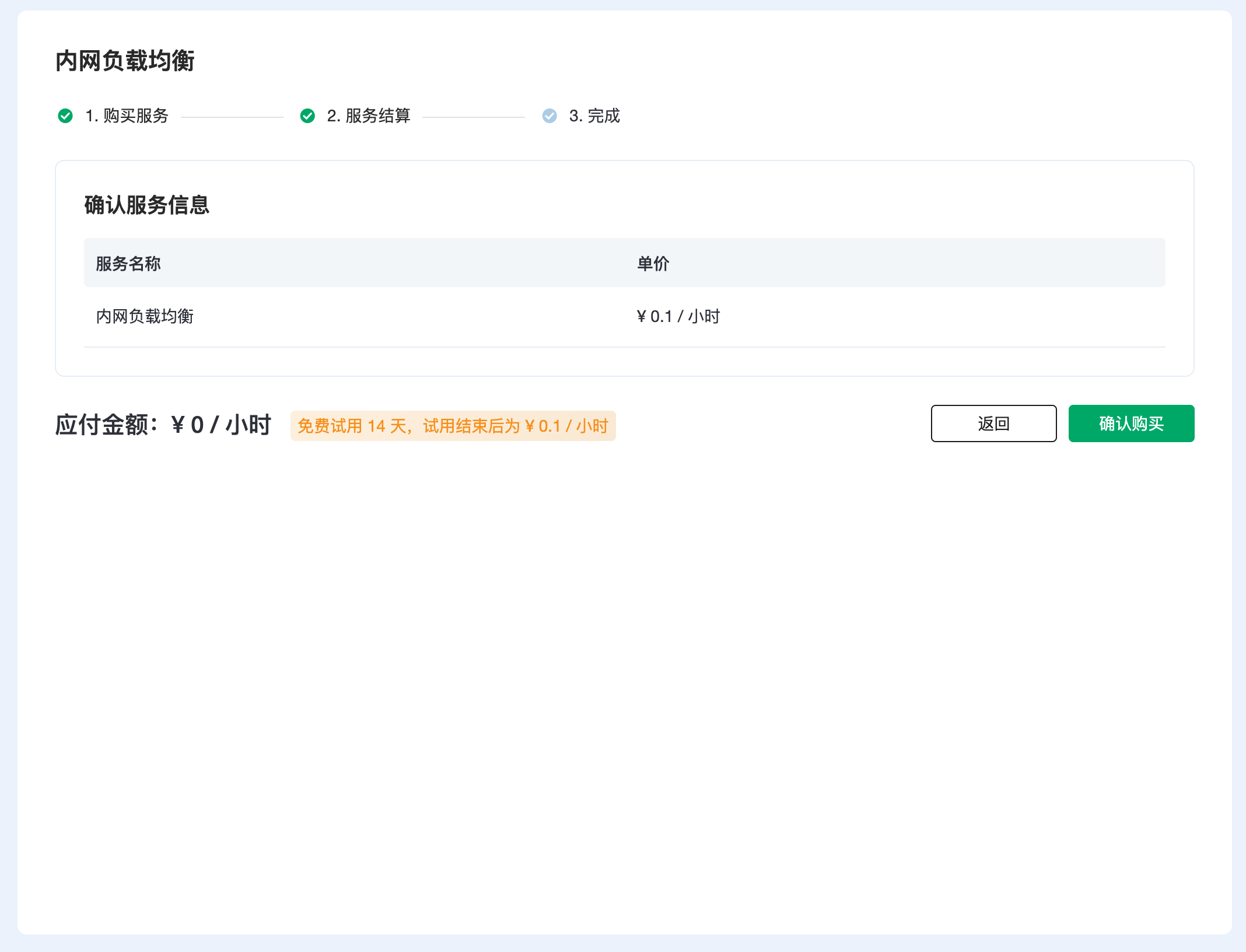Click empty white area below payment summary
The height and width of the screenshot is (952, 1246).
(x=624, y=671)
